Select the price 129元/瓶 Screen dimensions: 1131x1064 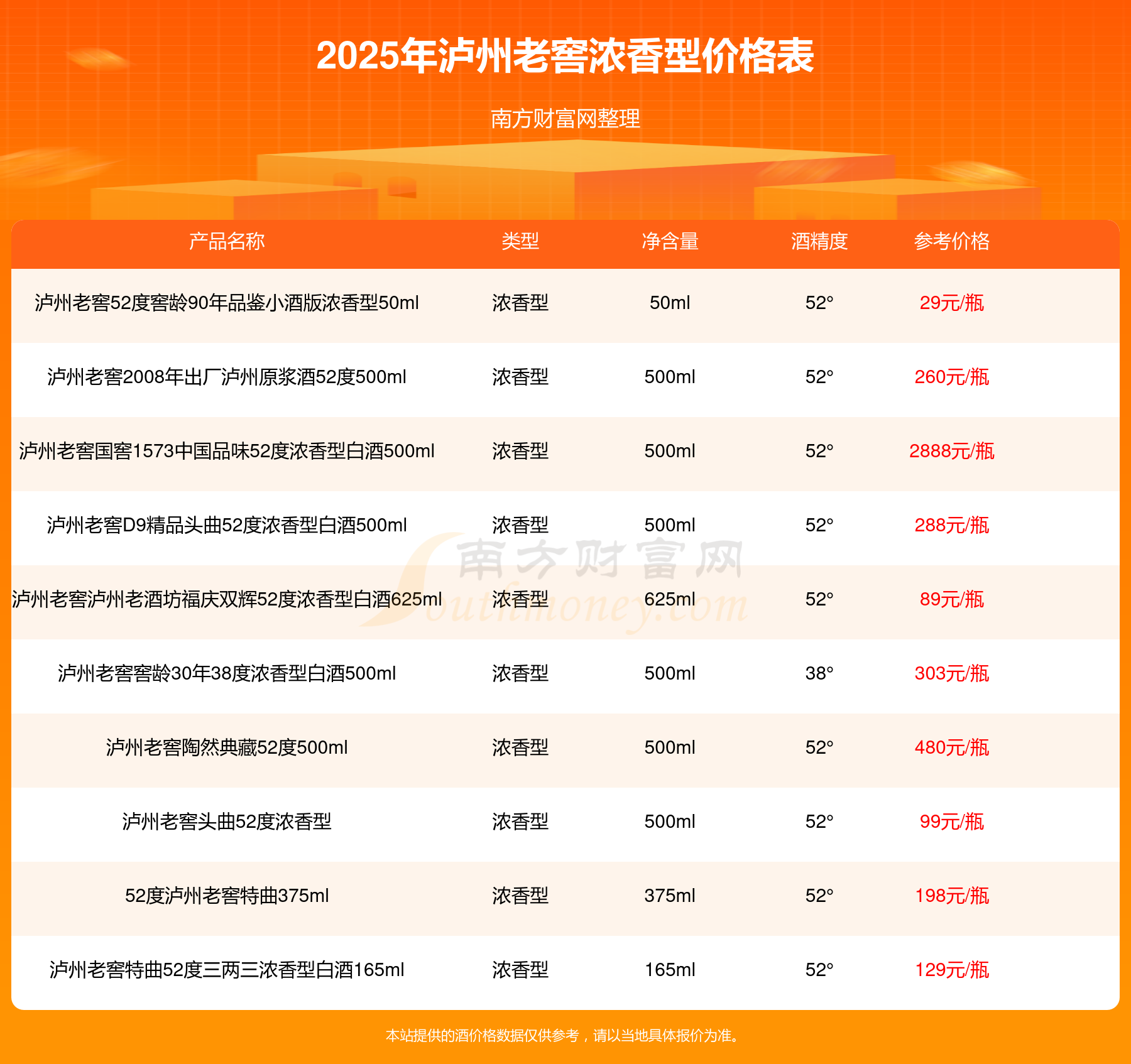coord(952,970)
